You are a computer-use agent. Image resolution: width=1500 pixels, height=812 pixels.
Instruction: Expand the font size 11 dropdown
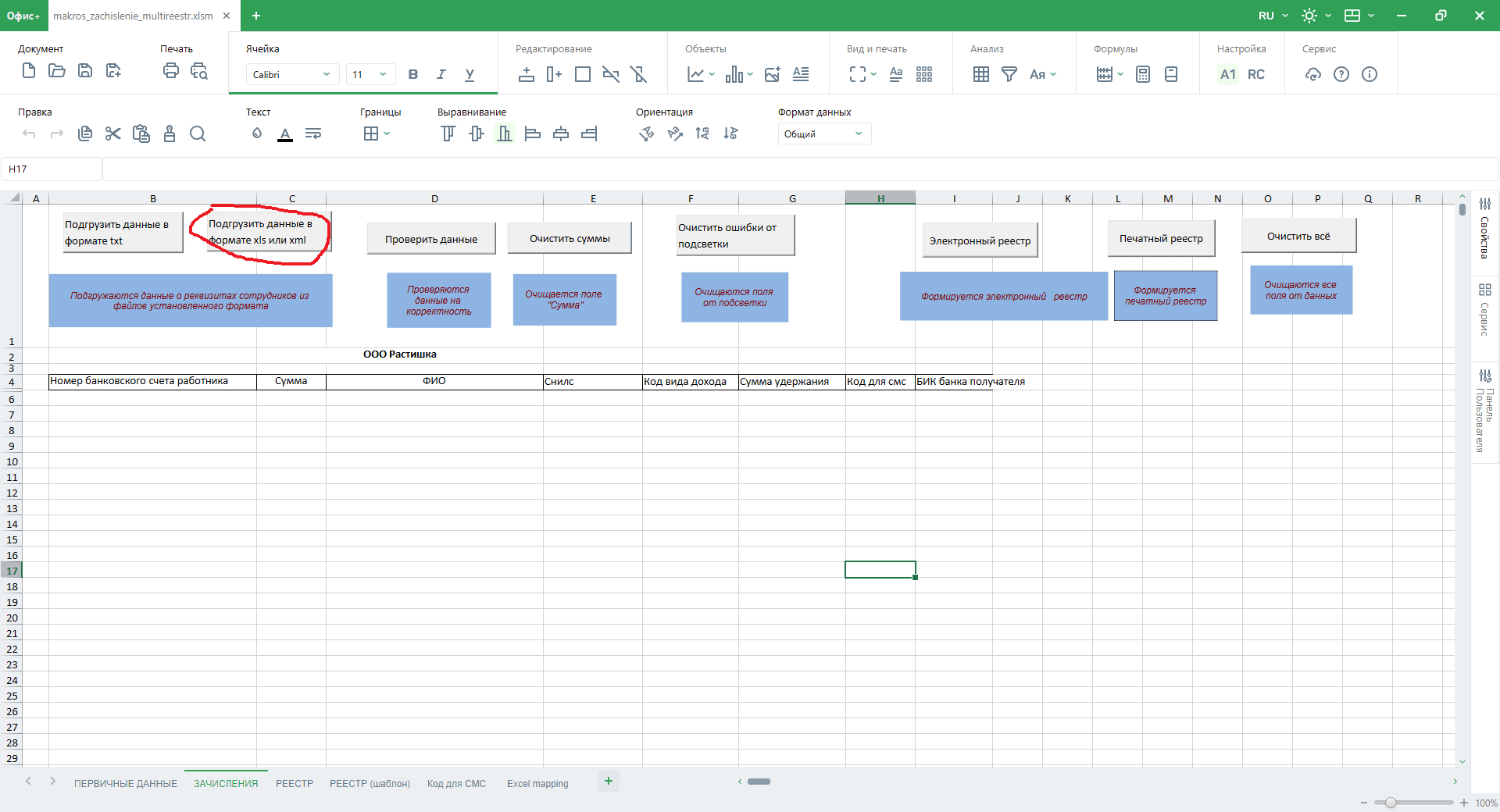[x=370, y=75]
